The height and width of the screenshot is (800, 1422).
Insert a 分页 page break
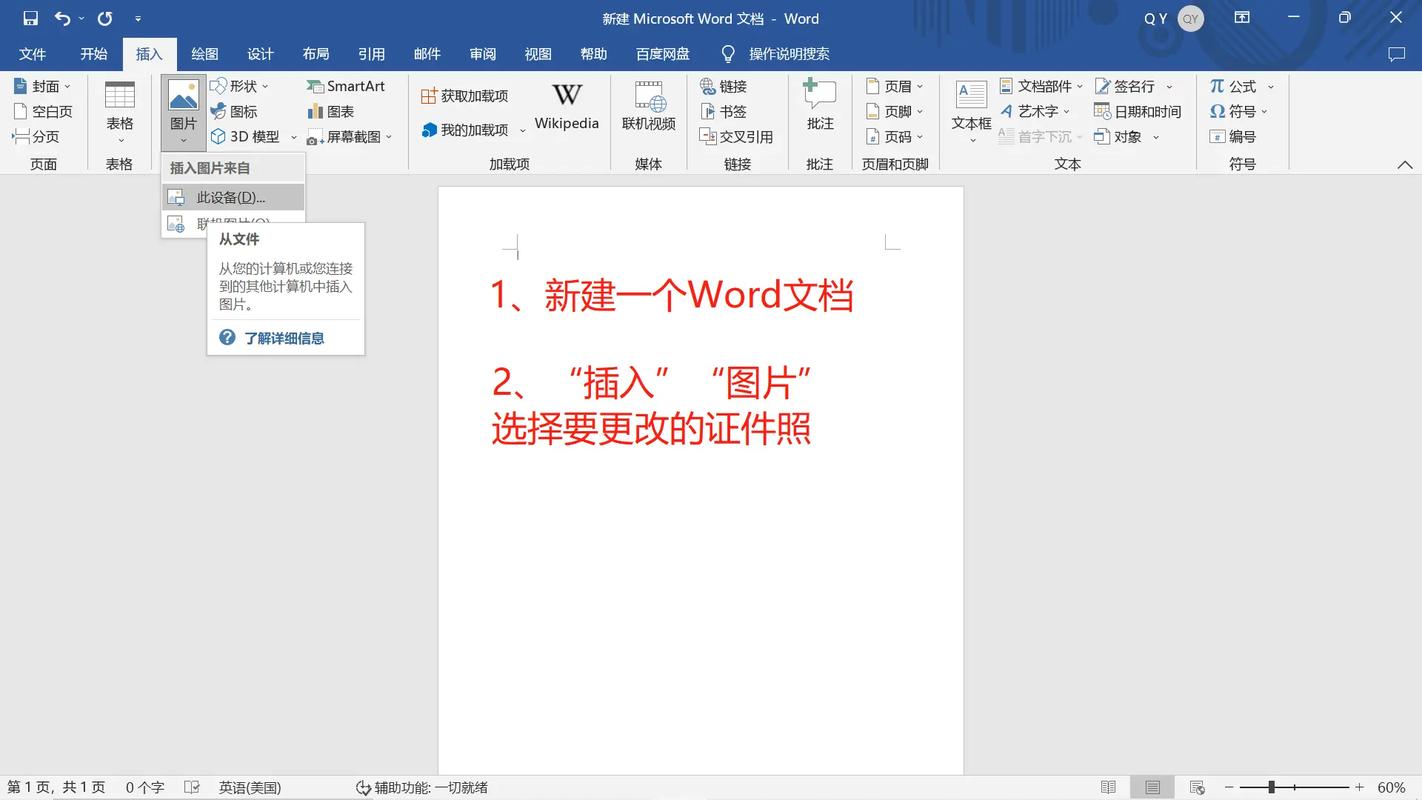(36, 137)
